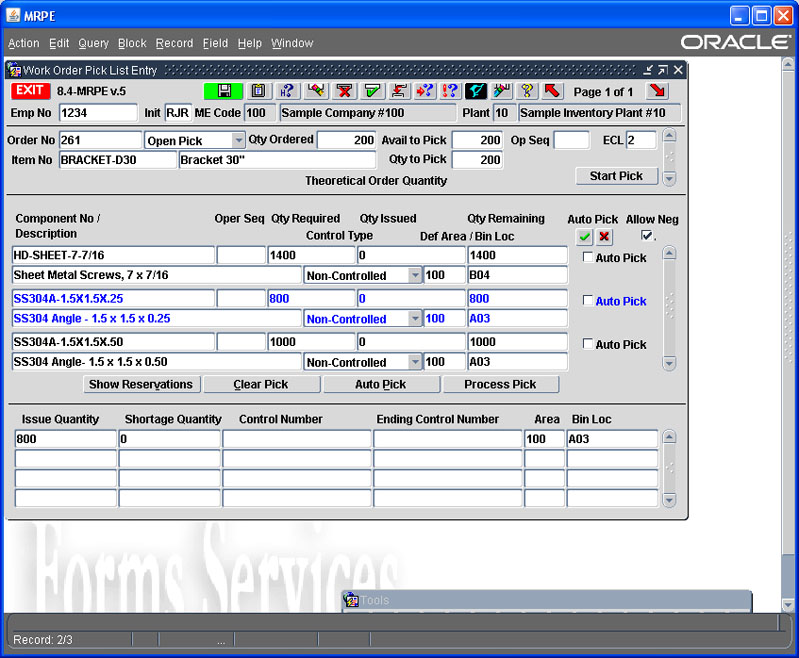
Task: Click the red down-right arrow next page icon
Action: coord(657,91)
